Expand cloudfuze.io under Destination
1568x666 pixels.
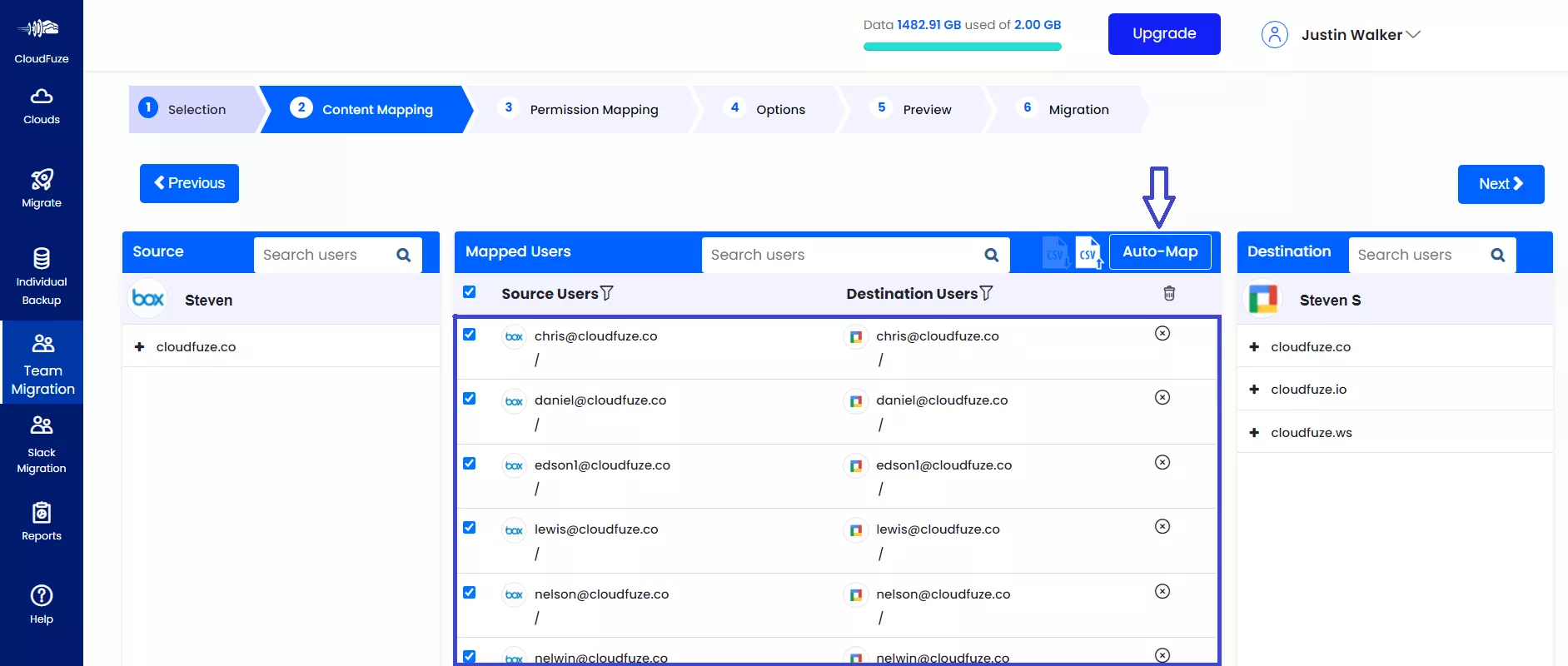point(1254,389)
